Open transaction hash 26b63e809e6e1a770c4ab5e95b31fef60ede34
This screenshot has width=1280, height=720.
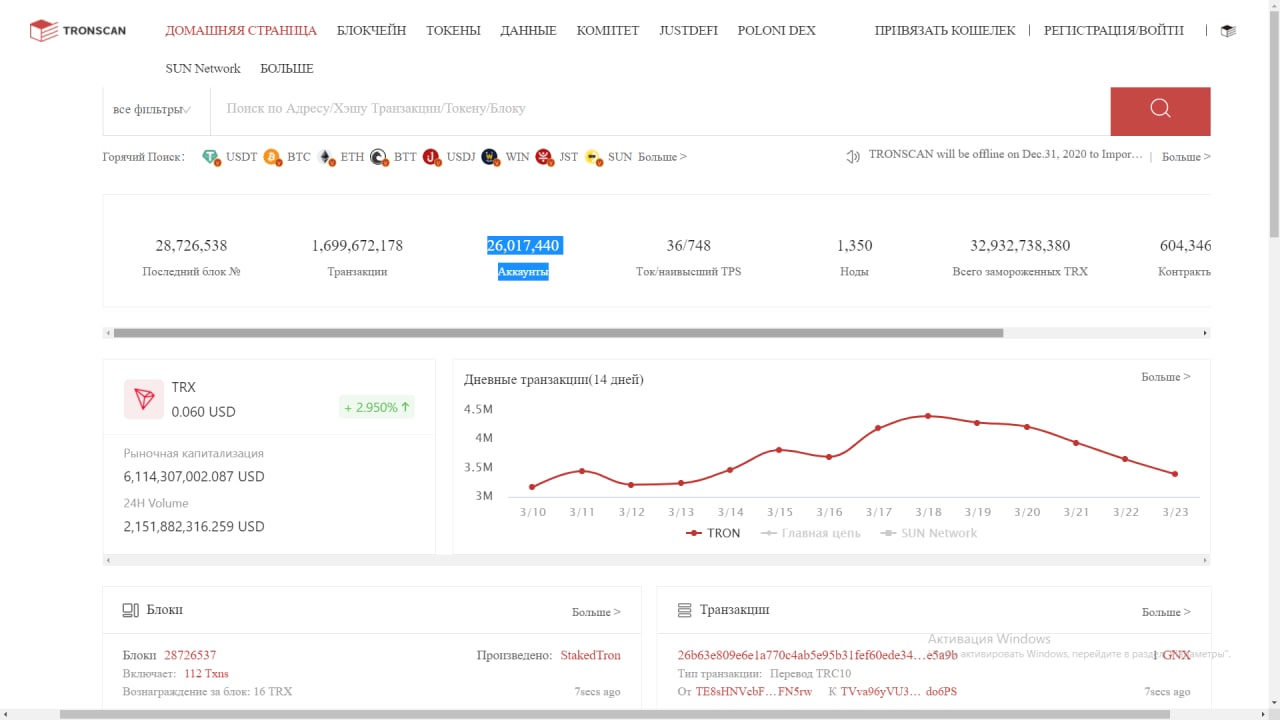(x=817, y=655)
